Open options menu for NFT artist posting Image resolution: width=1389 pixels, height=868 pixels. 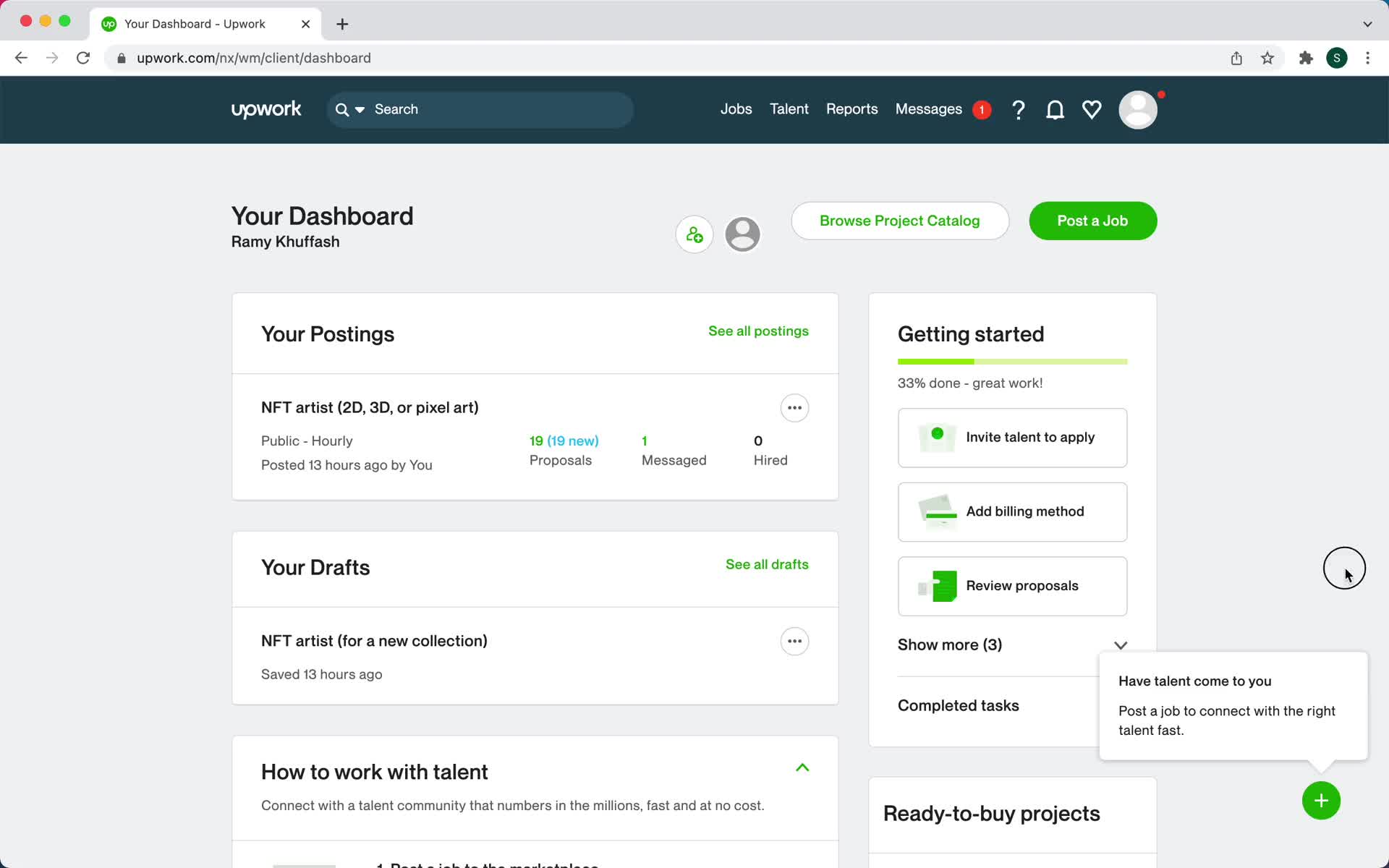[x=794, y=408]
